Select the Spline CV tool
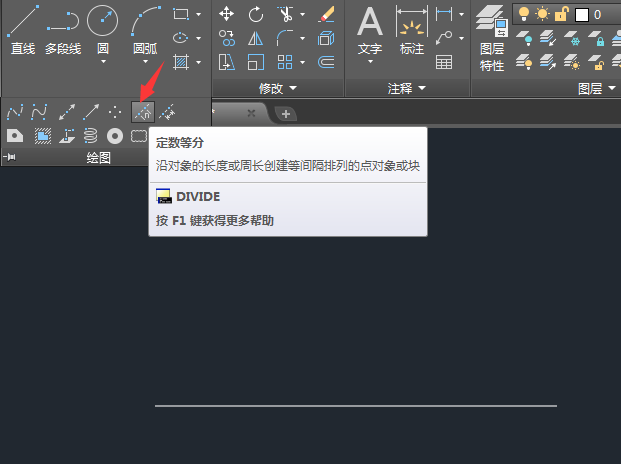The width and height of the screenshot is (621, 464). click(x=39, y=112)
